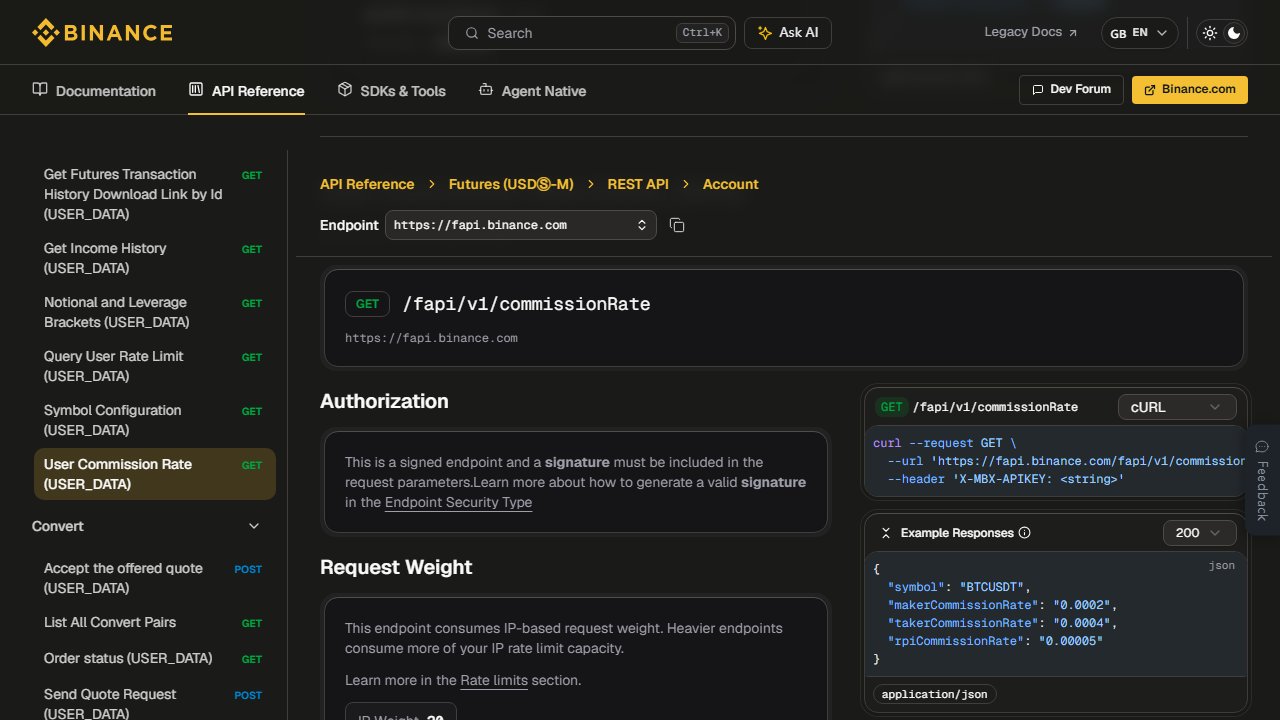Viewport: 1280px width, 720px height.
Task: Open the Agent Native tab
Action: click(x=532, y=91)
